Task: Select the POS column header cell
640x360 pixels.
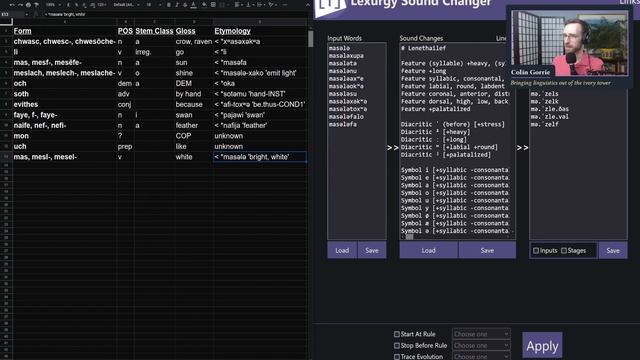Action: (125, 31)
